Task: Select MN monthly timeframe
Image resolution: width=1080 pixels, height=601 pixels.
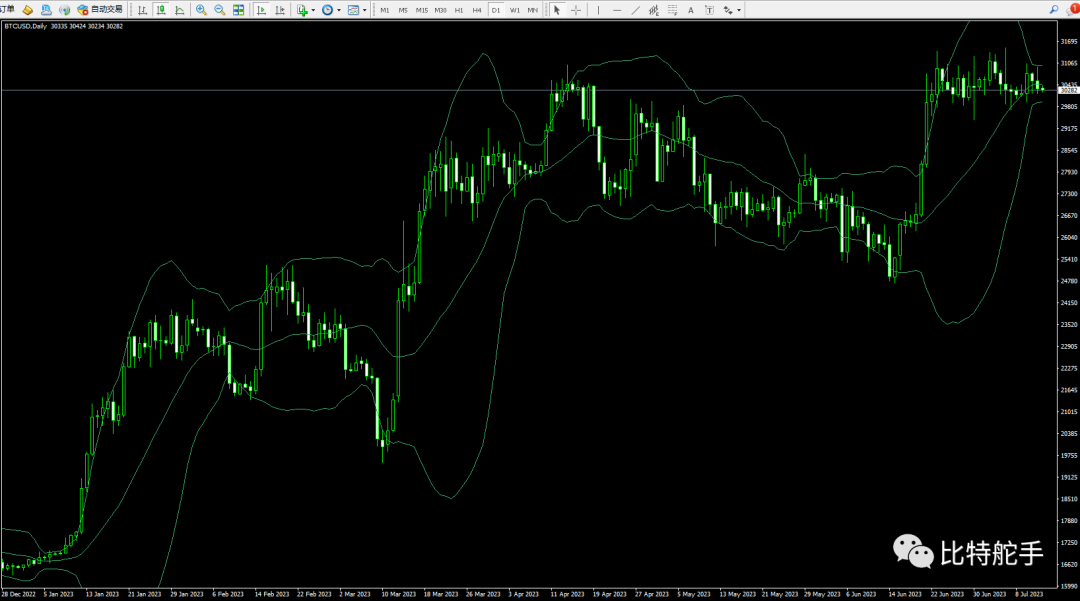Action: 532,10
